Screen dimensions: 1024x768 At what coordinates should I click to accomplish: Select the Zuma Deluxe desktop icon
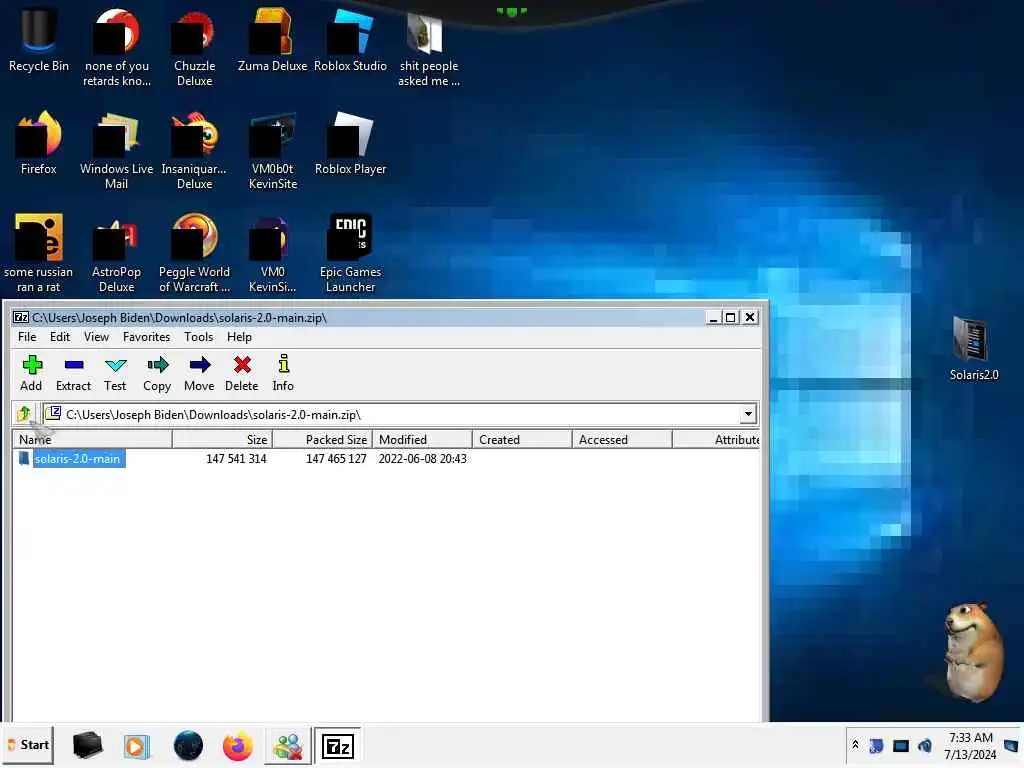[x=272, y=41]
